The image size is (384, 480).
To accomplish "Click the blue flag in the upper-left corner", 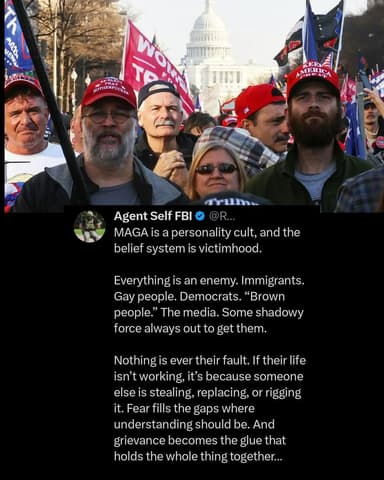I will tap(17, 35).
